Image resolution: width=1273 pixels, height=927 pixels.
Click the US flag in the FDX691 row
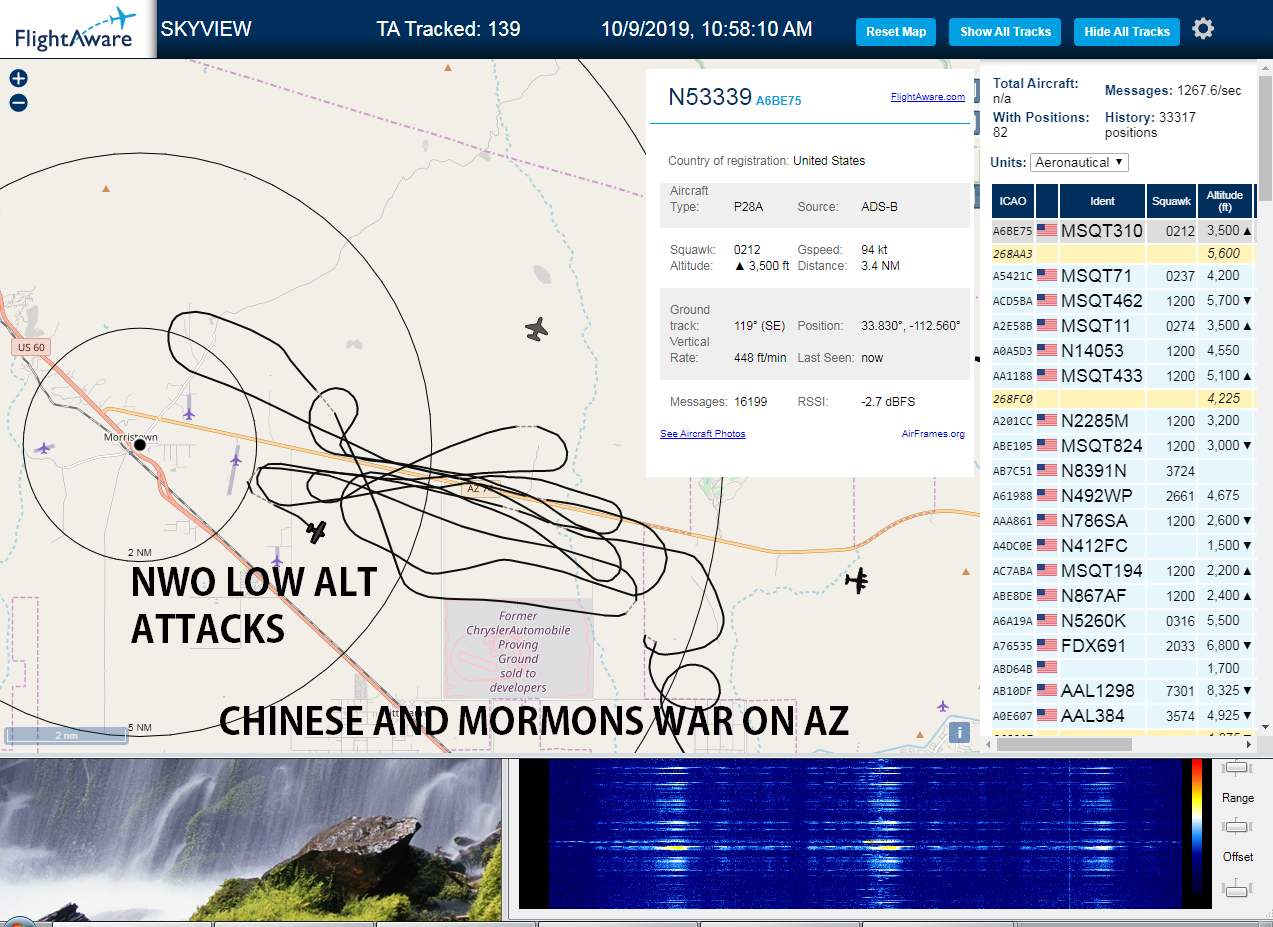click(x=1047, y=645)
